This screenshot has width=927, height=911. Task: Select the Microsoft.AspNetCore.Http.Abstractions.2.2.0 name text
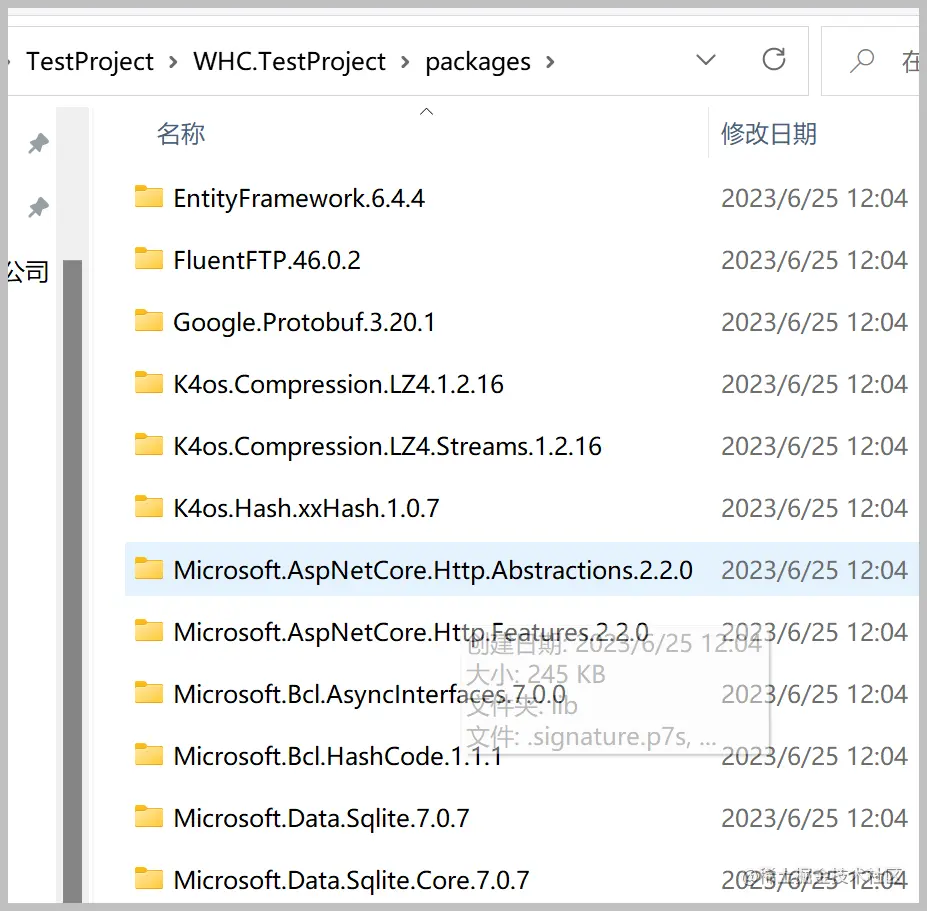click(433, 571)
